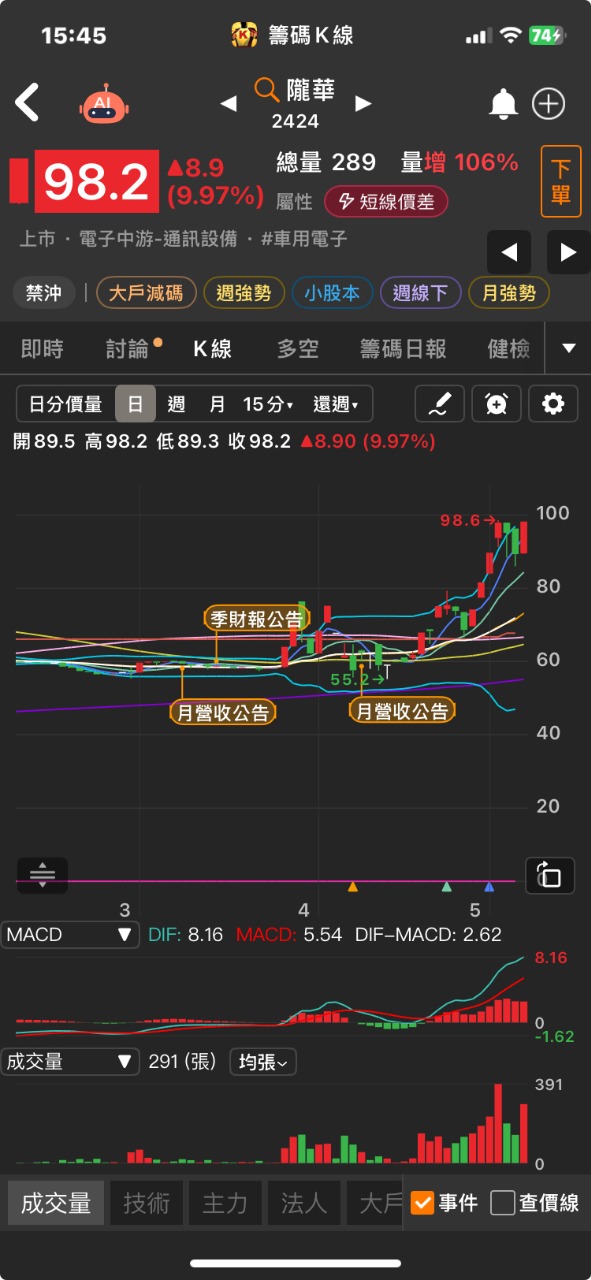Image resolution: width=591 pixels, height=1280 pixels.
Task: Open the 成交量 indicator dropdown
Action: tap(70, 1062)
